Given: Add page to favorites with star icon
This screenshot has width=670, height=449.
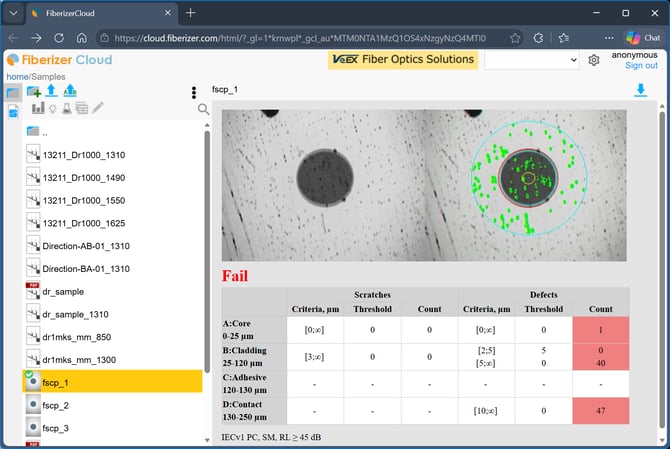Looking at the screenshot, I should [515, 38].
